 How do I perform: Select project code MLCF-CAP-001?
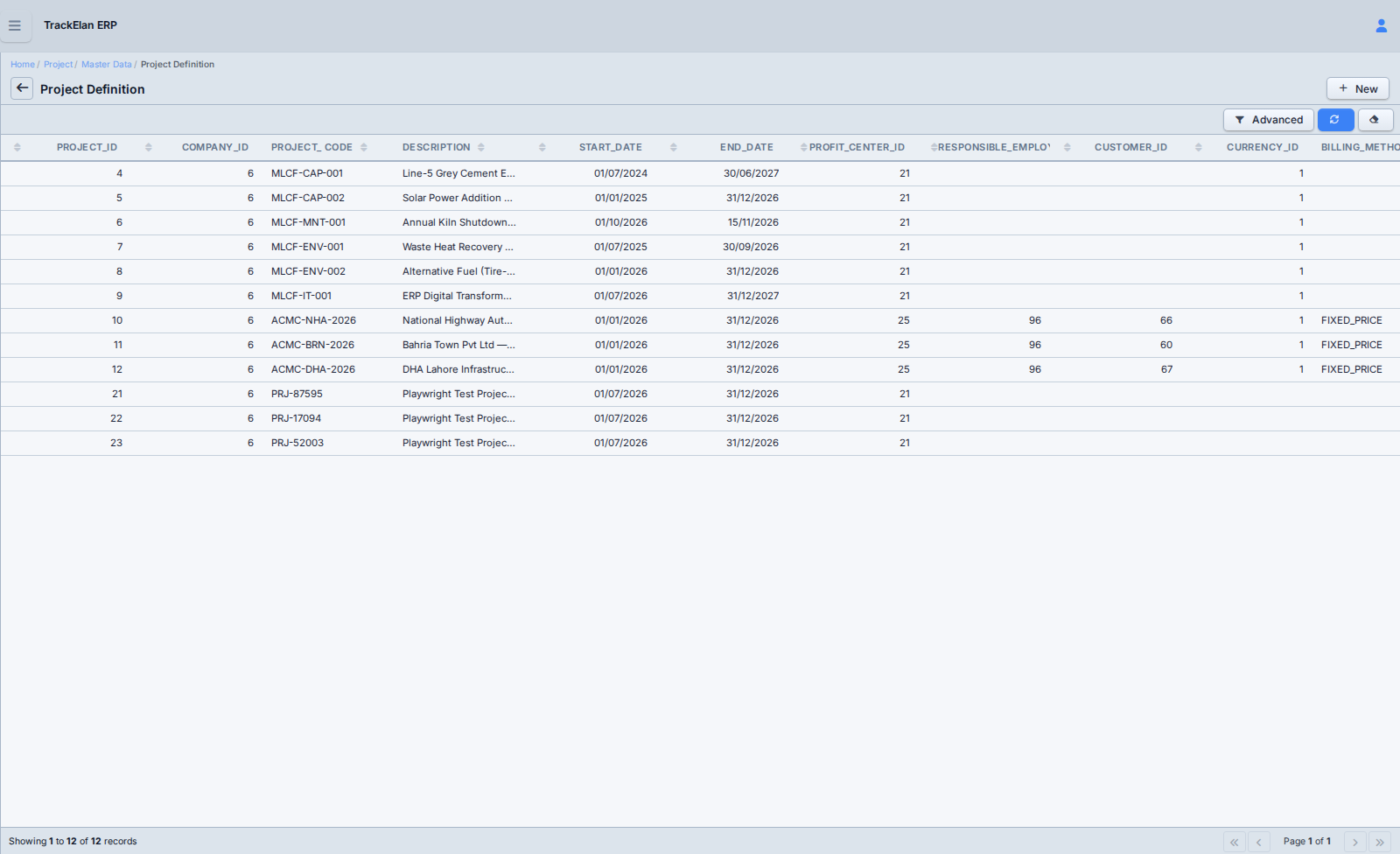[x=307, y=173]
